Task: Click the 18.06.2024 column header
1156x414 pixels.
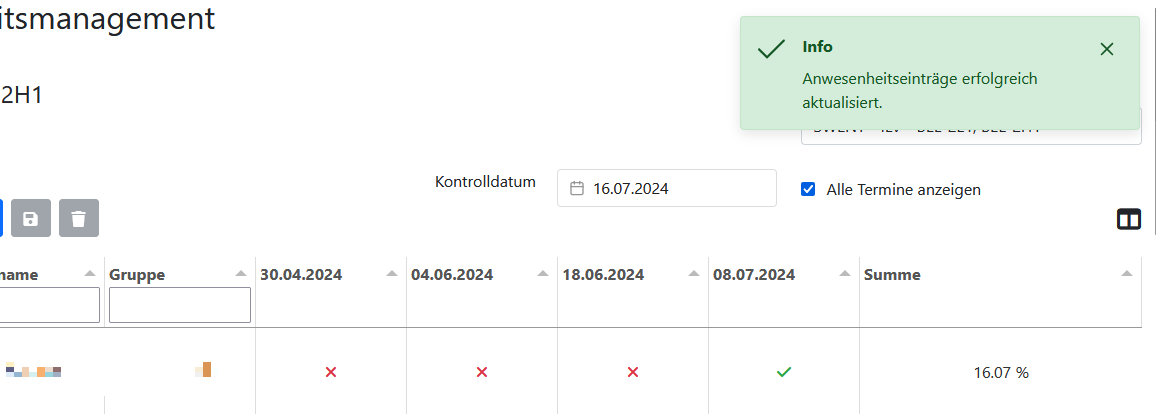Action: 603,275
